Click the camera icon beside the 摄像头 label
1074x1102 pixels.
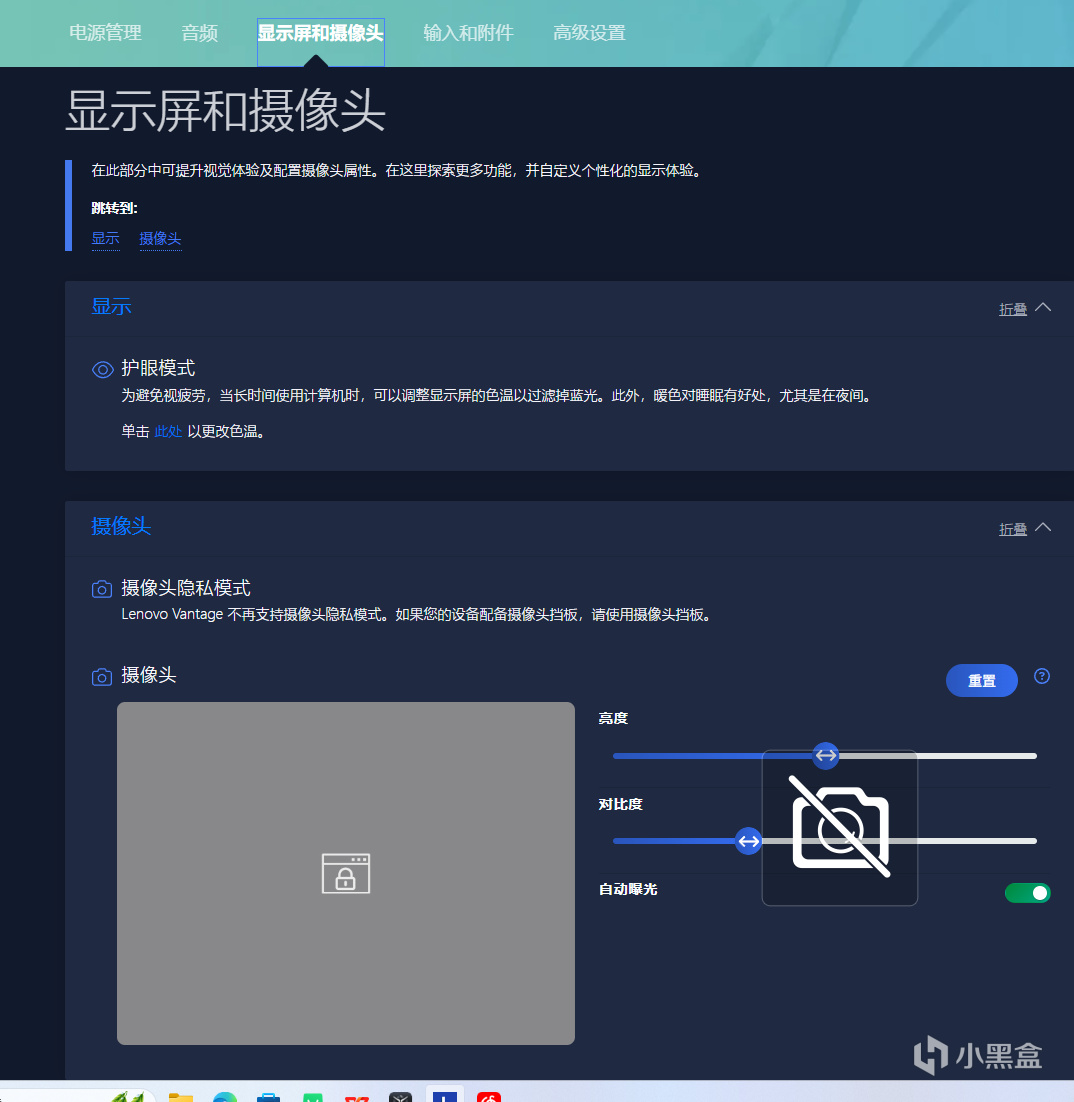tap(102, 677)
